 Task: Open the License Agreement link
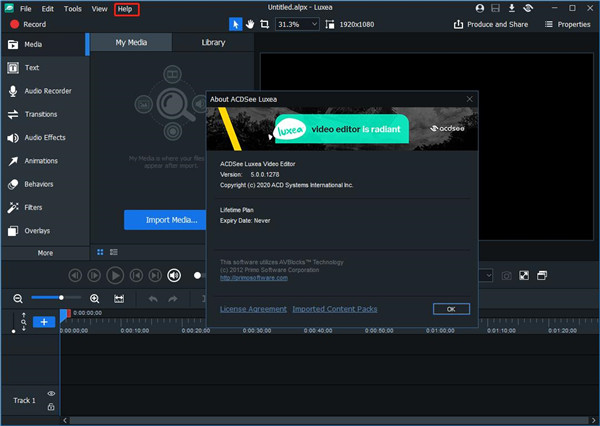[253, 309]
